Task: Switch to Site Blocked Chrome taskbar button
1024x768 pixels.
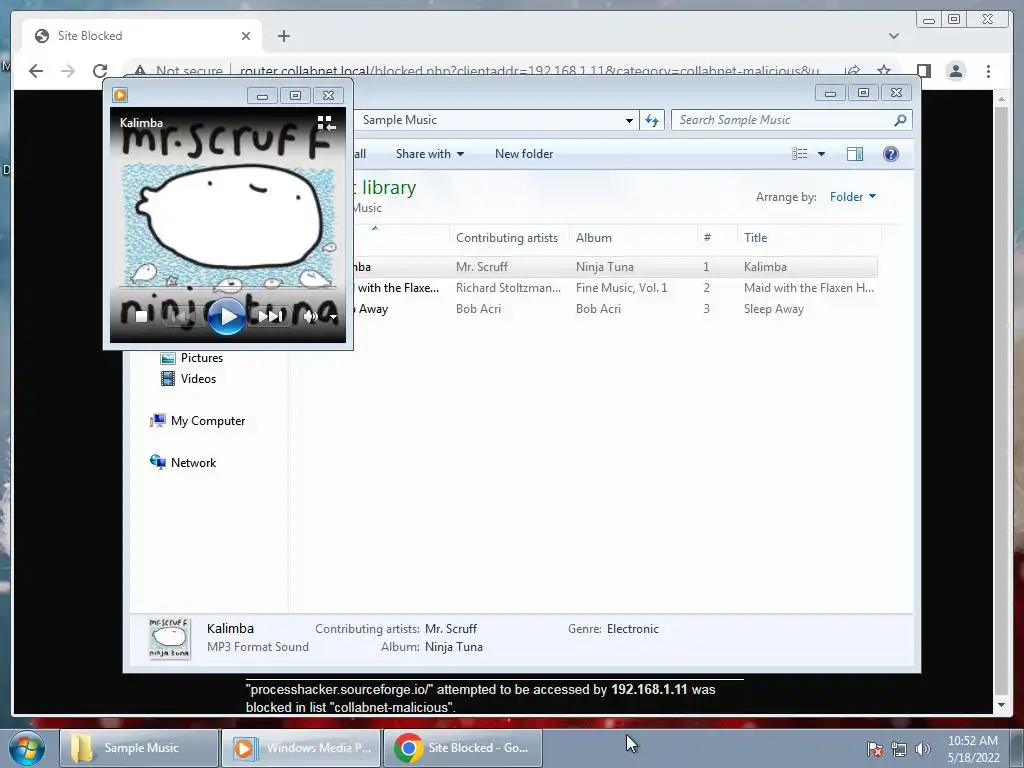Action: (463, 748)
